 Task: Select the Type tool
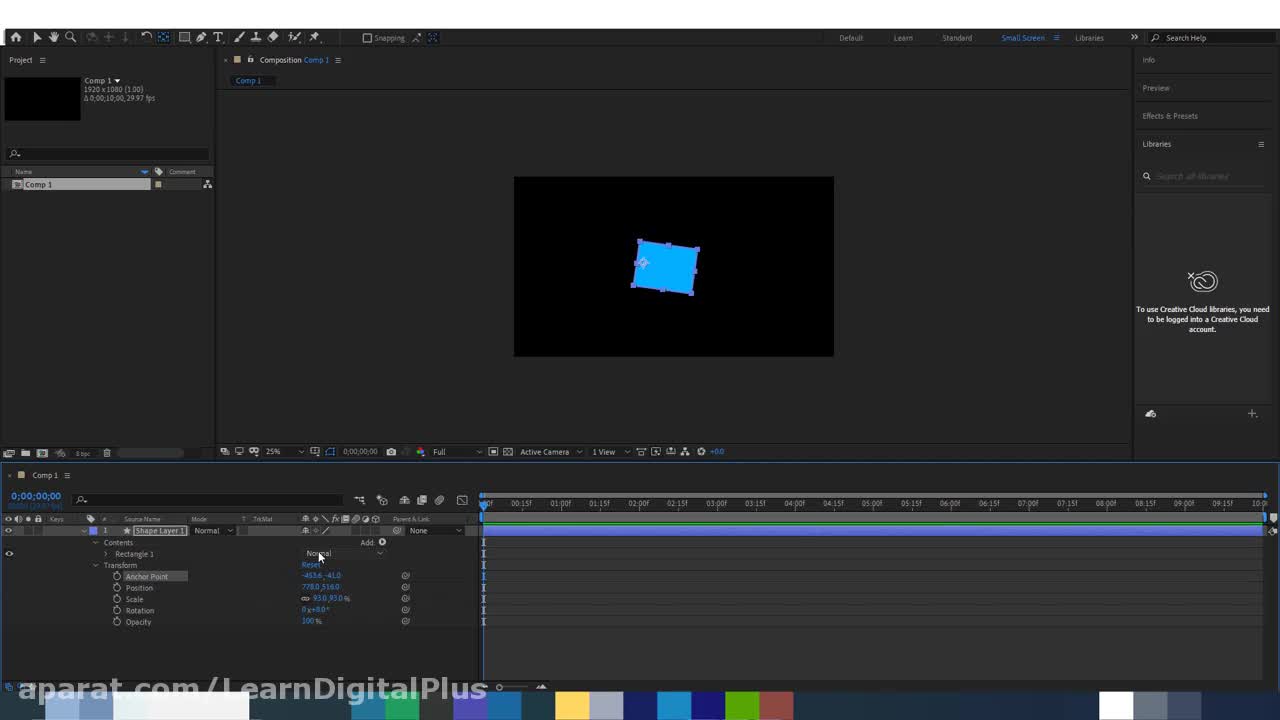click(218, 37)
